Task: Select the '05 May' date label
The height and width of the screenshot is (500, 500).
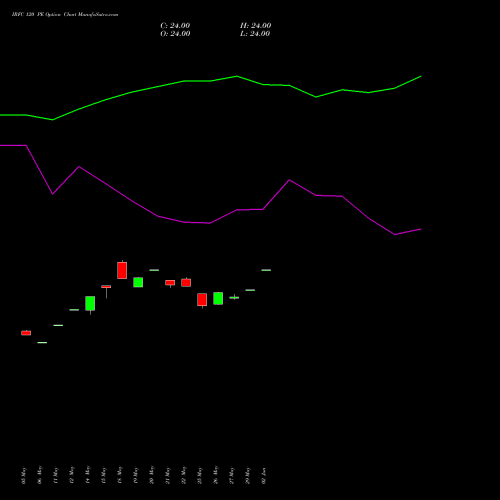Action: (x=24, y=476)
